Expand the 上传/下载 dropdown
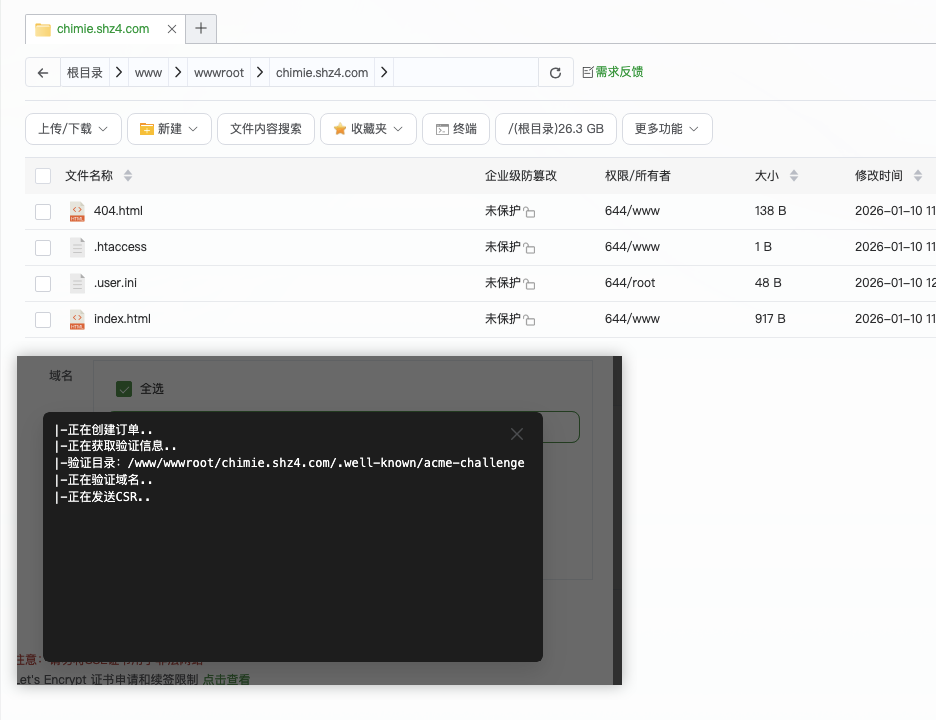 coord(73,129)
